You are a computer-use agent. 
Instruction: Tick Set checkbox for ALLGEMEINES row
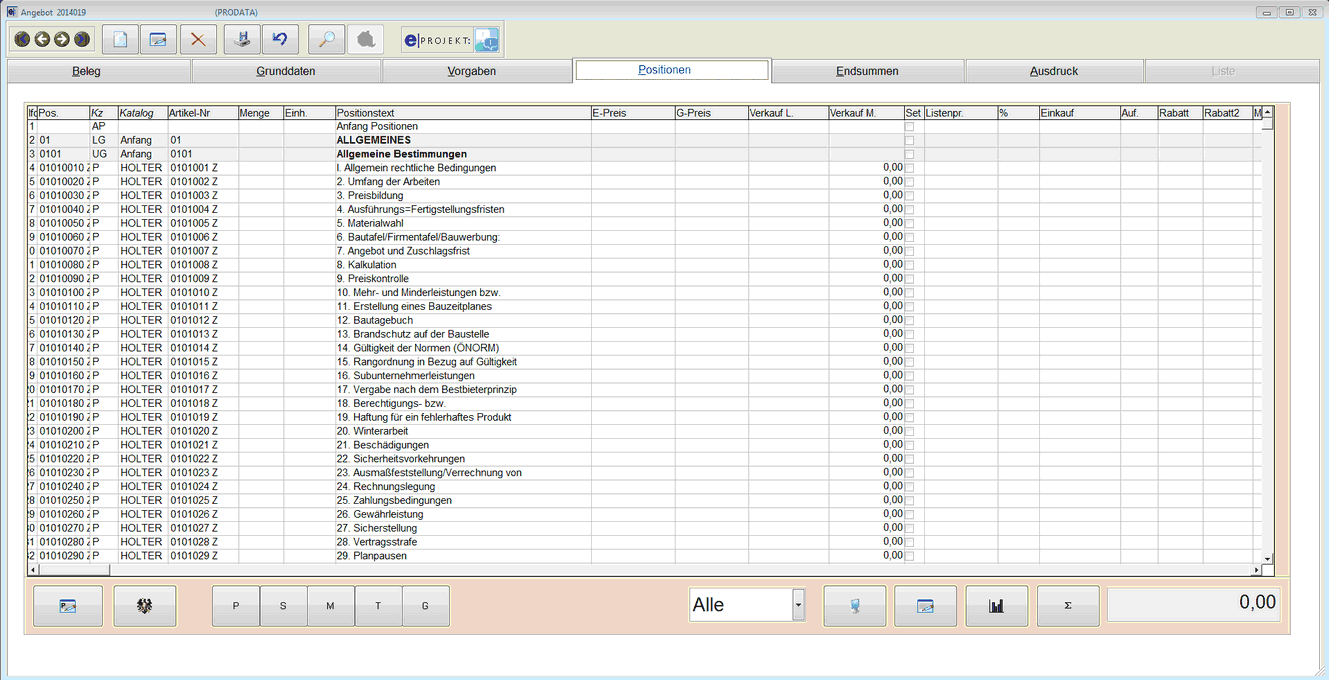coord(909,141)
